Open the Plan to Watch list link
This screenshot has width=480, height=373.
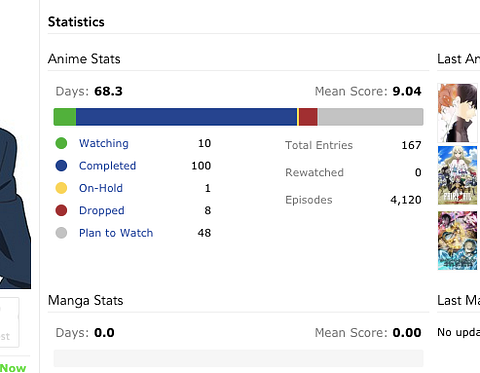[x=116, y=233]
